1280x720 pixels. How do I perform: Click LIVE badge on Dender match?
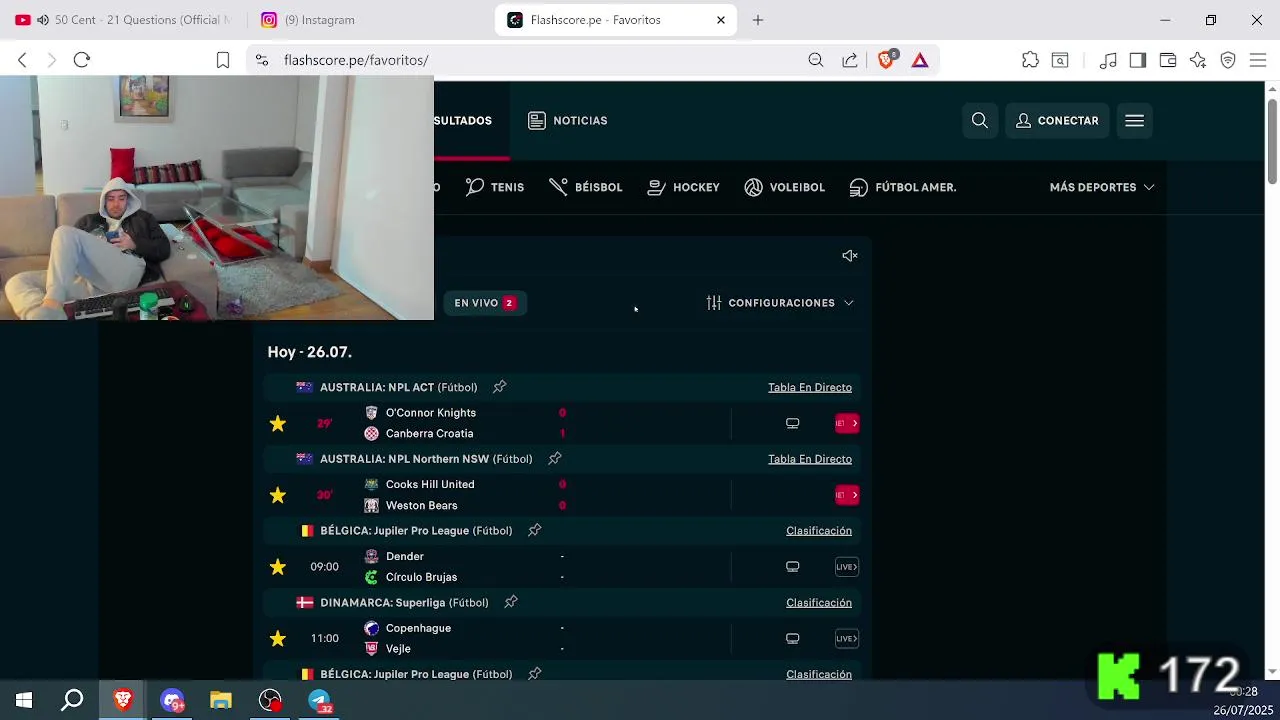tap(847, 567)
